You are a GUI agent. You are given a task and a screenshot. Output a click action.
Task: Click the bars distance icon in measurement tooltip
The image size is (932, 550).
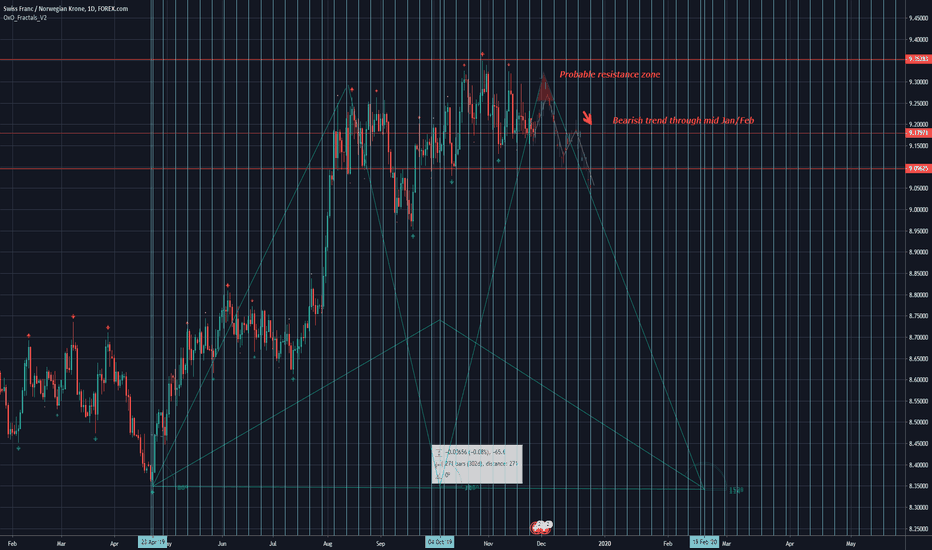tap(438, 463)
